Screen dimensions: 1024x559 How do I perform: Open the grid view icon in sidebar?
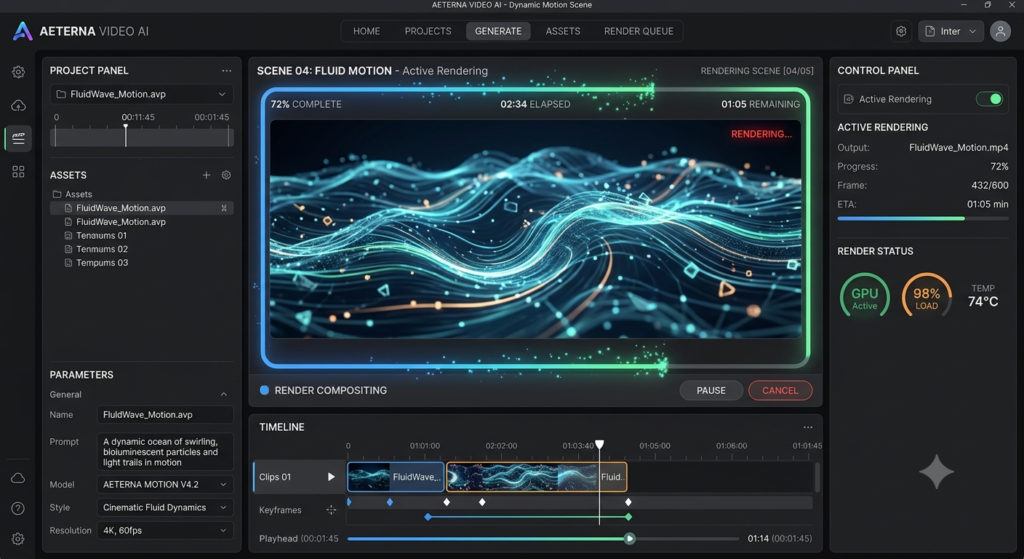18,172
